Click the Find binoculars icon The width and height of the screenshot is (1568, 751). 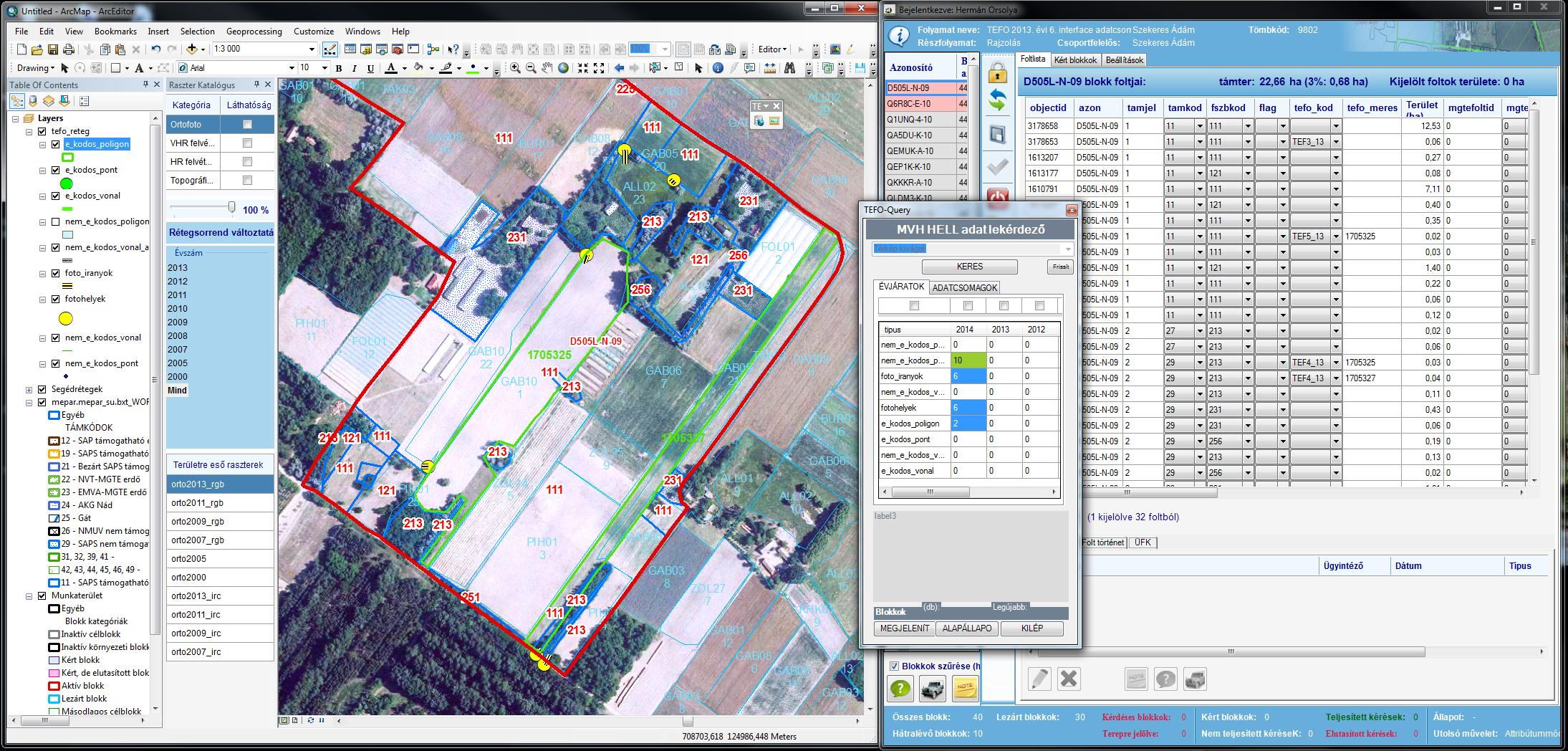(789, 68)
